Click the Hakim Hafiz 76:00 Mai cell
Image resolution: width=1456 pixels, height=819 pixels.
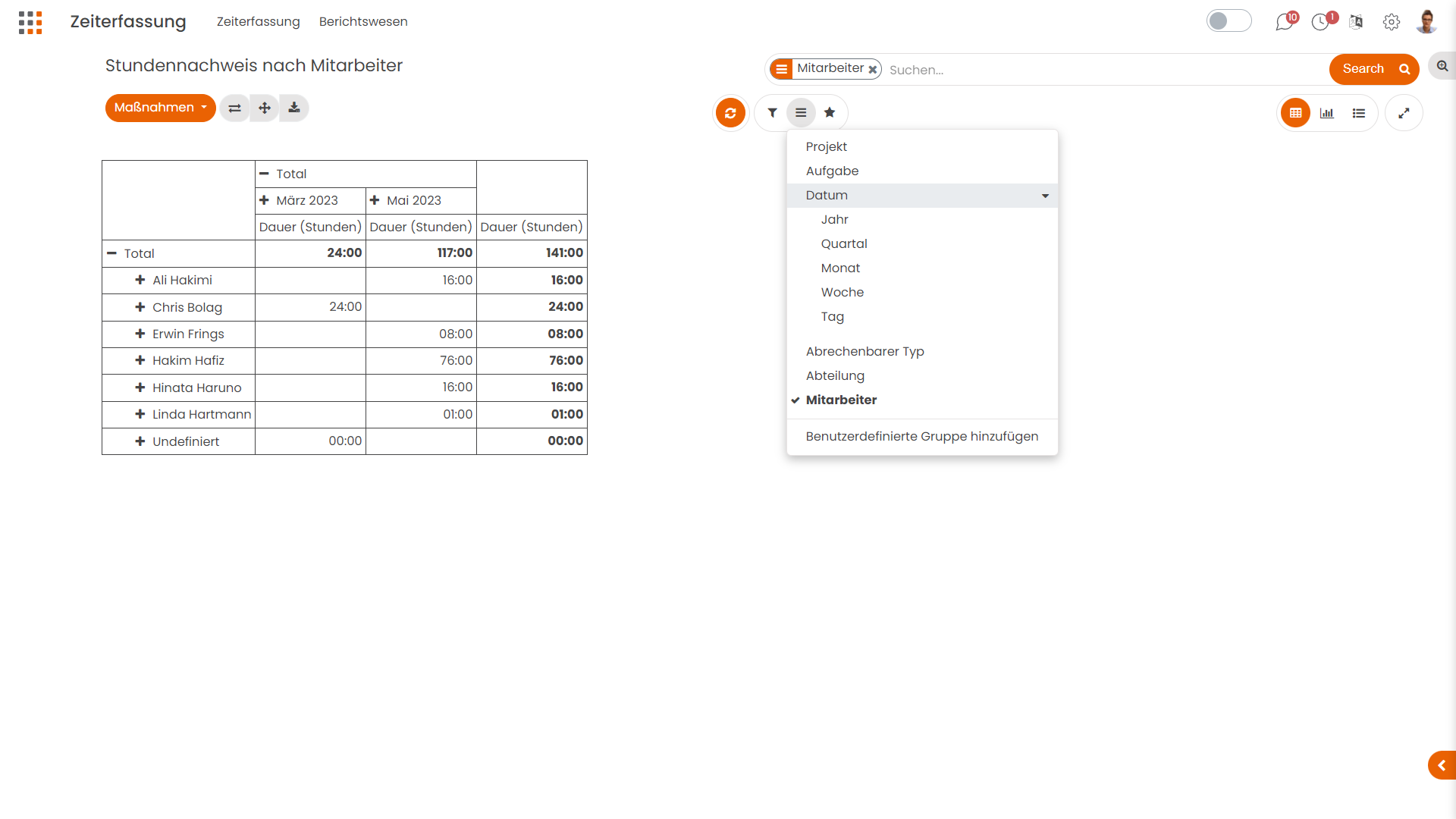click(x=421, y=361)
